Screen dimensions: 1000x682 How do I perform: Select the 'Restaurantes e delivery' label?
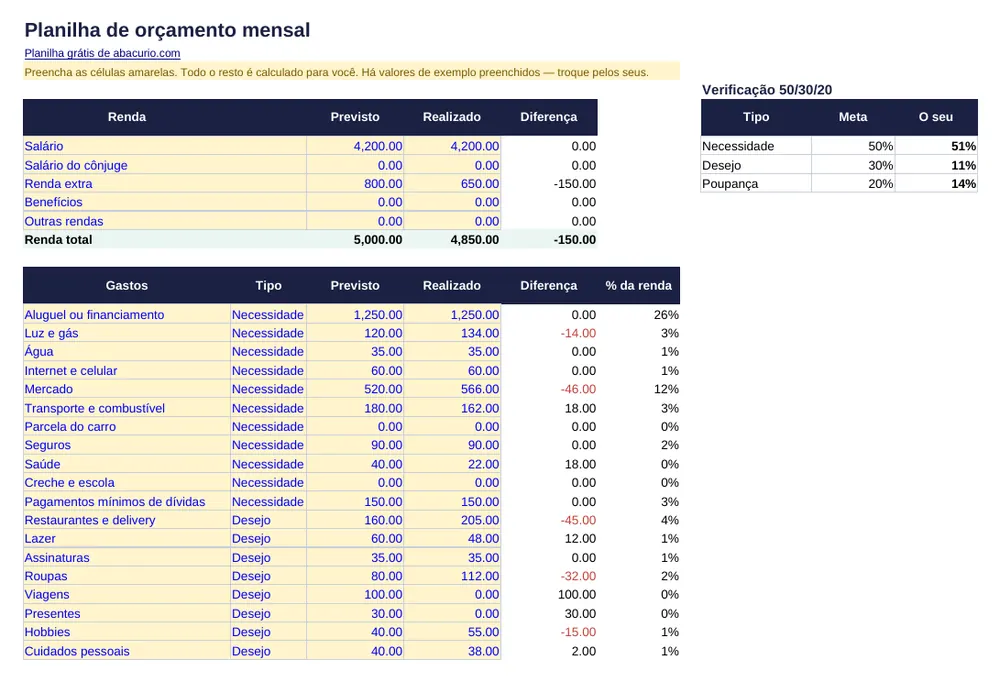[90, 521]
